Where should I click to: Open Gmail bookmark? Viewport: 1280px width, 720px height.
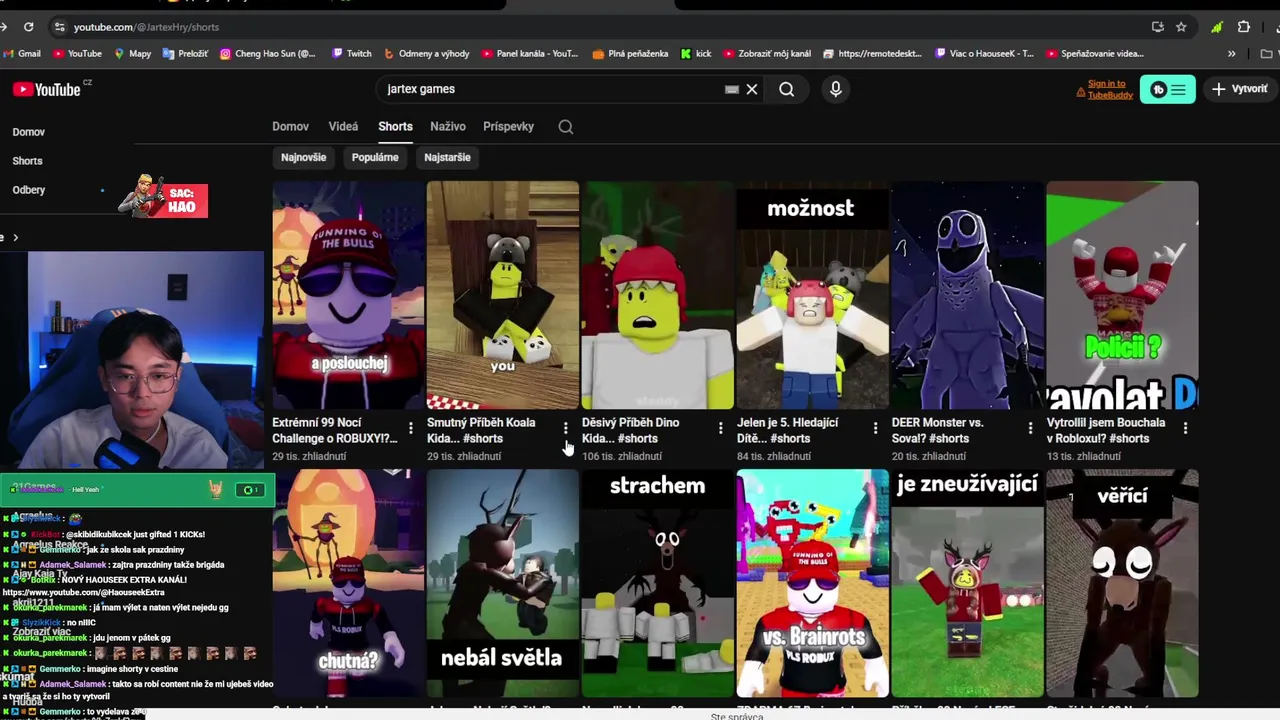click(x=22, y=54)
